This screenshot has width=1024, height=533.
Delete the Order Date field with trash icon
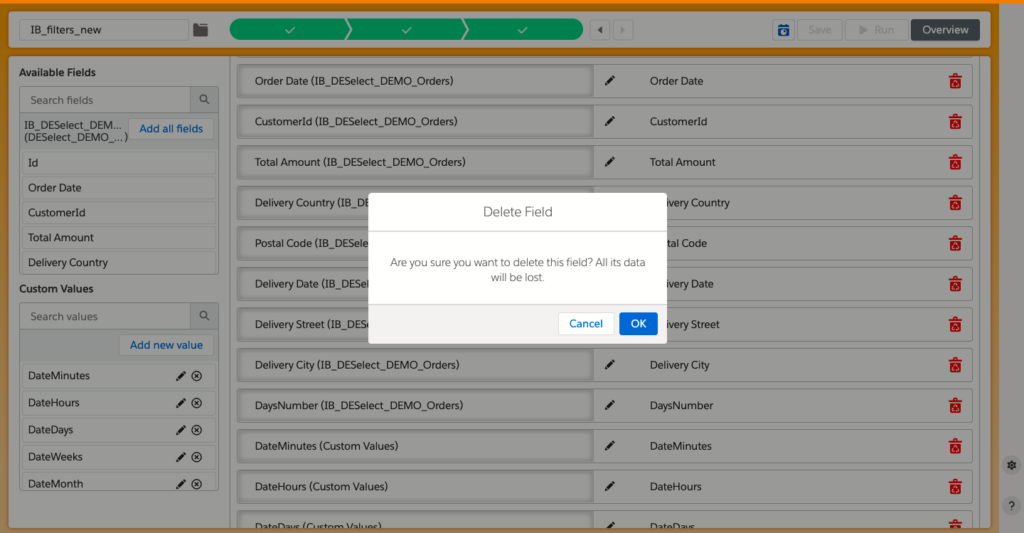point(955,81)
